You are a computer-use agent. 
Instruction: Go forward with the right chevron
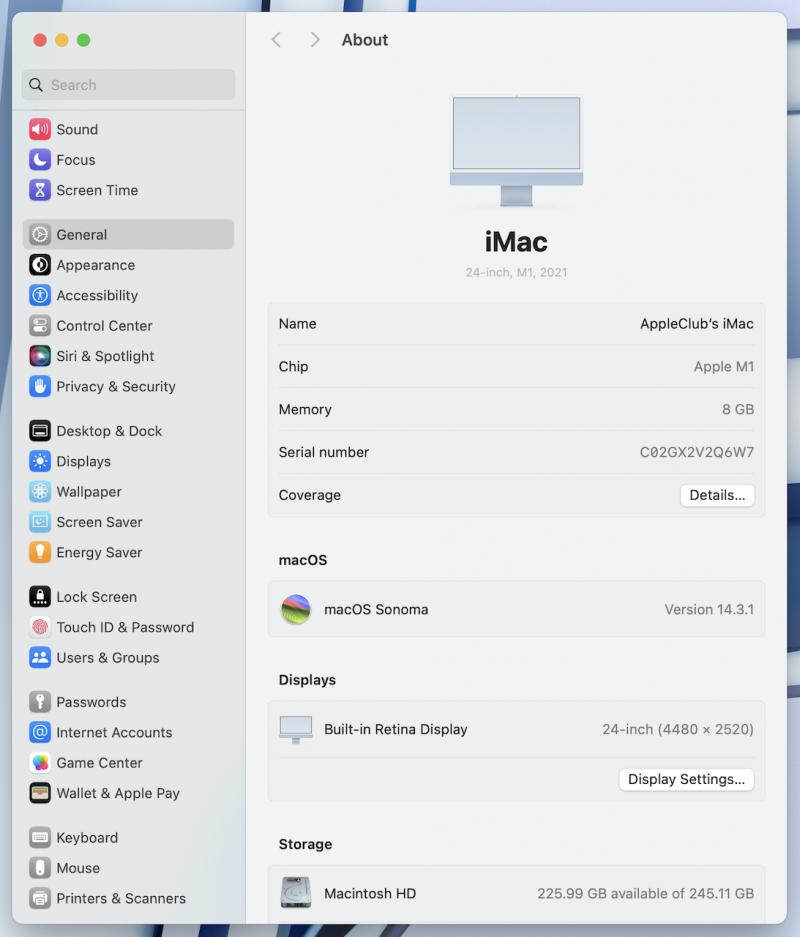[x=314, y=40]
